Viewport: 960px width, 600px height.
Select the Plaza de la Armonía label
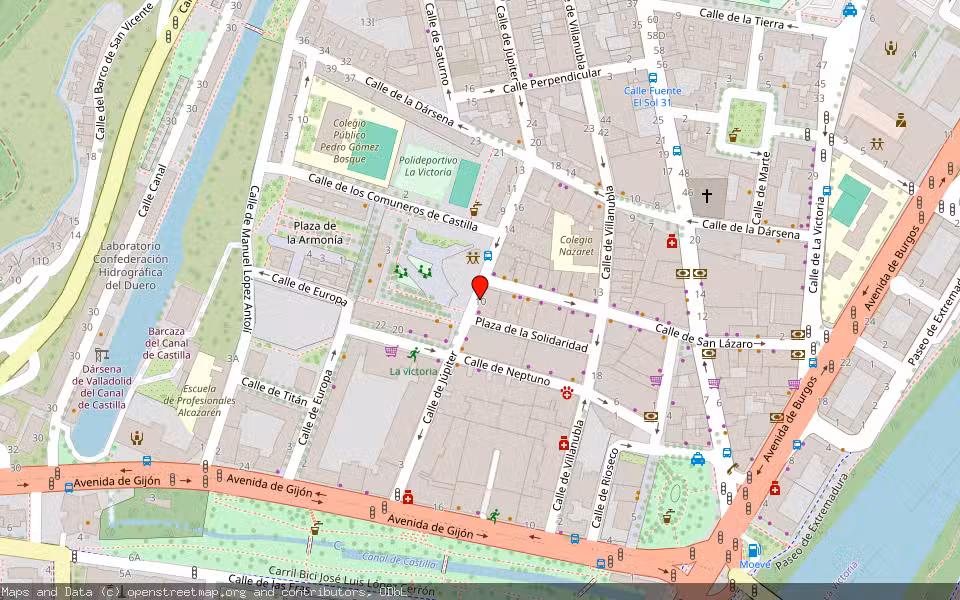(x=315, y=233)
